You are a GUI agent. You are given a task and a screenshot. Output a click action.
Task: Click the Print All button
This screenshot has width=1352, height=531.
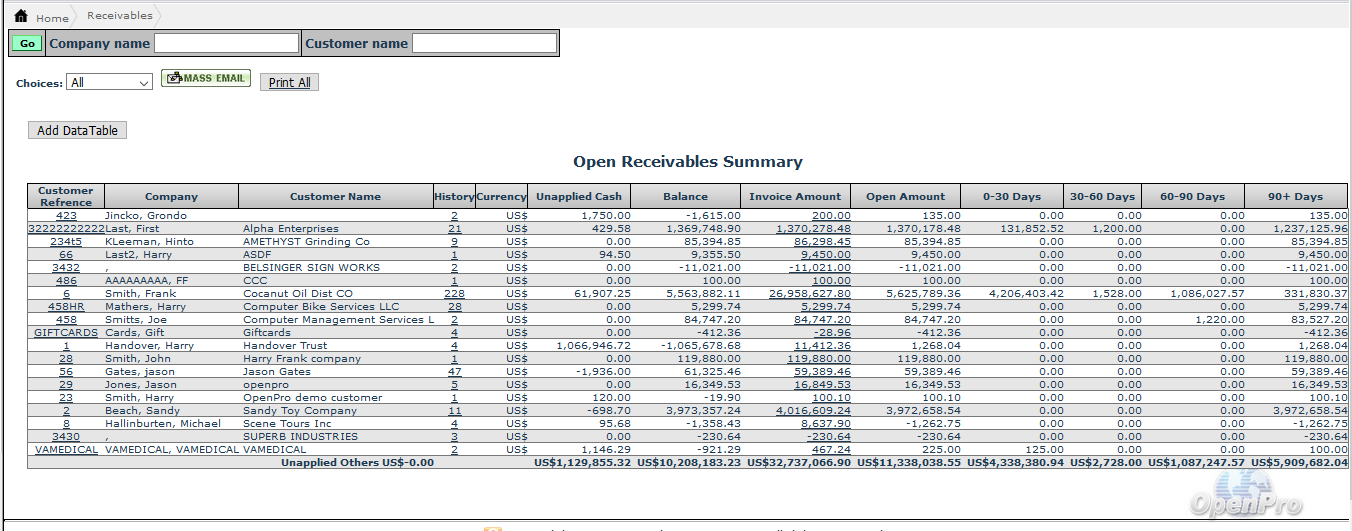(289, 83)
